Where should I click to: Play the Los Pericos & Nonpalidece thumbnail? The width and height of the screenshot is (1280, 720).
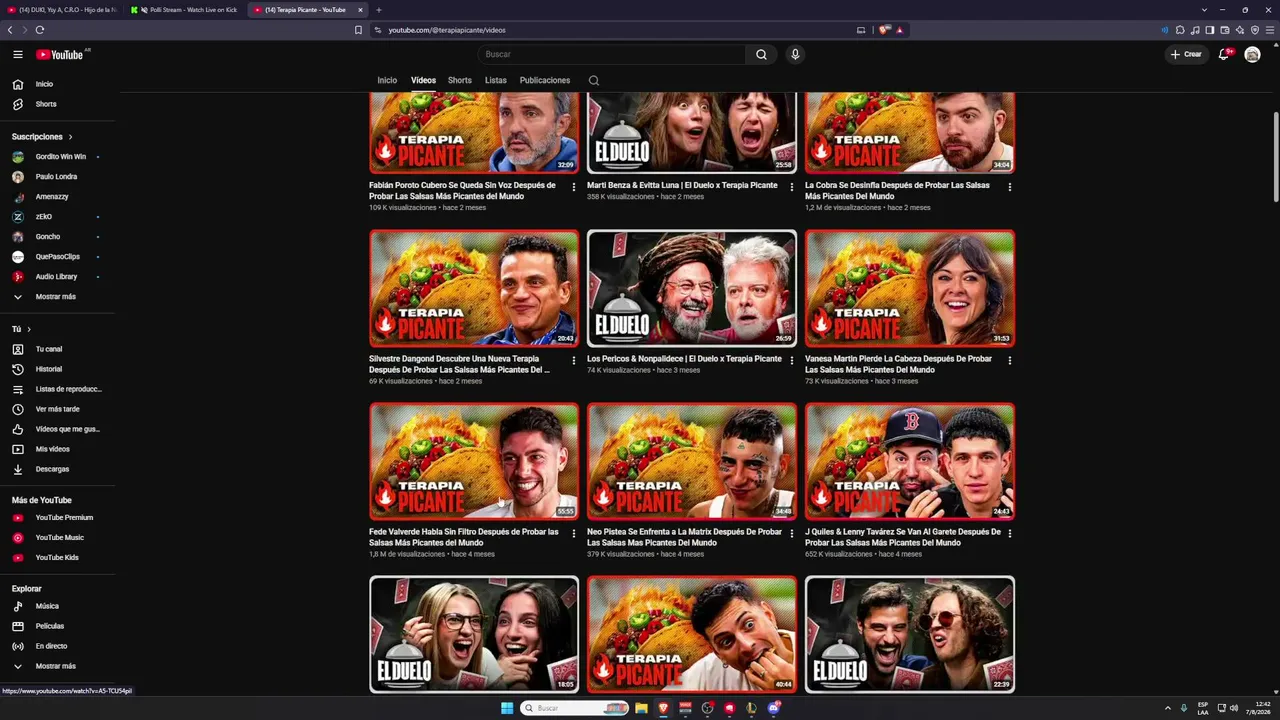[x=692, y=289]
